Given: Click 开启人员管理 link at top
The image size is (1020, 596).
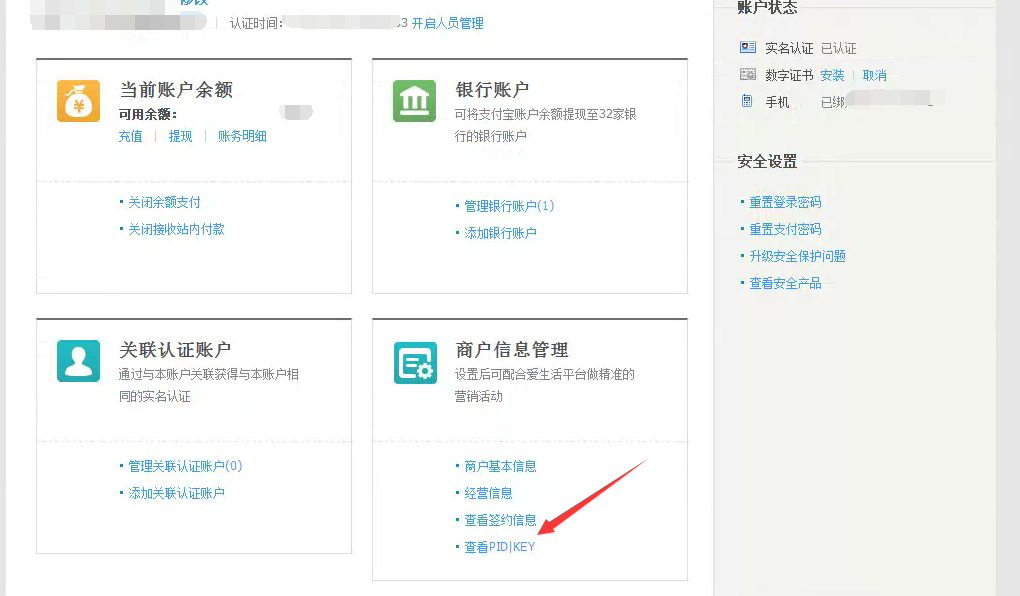Looking at the screenshot, I should pos(447,23).
